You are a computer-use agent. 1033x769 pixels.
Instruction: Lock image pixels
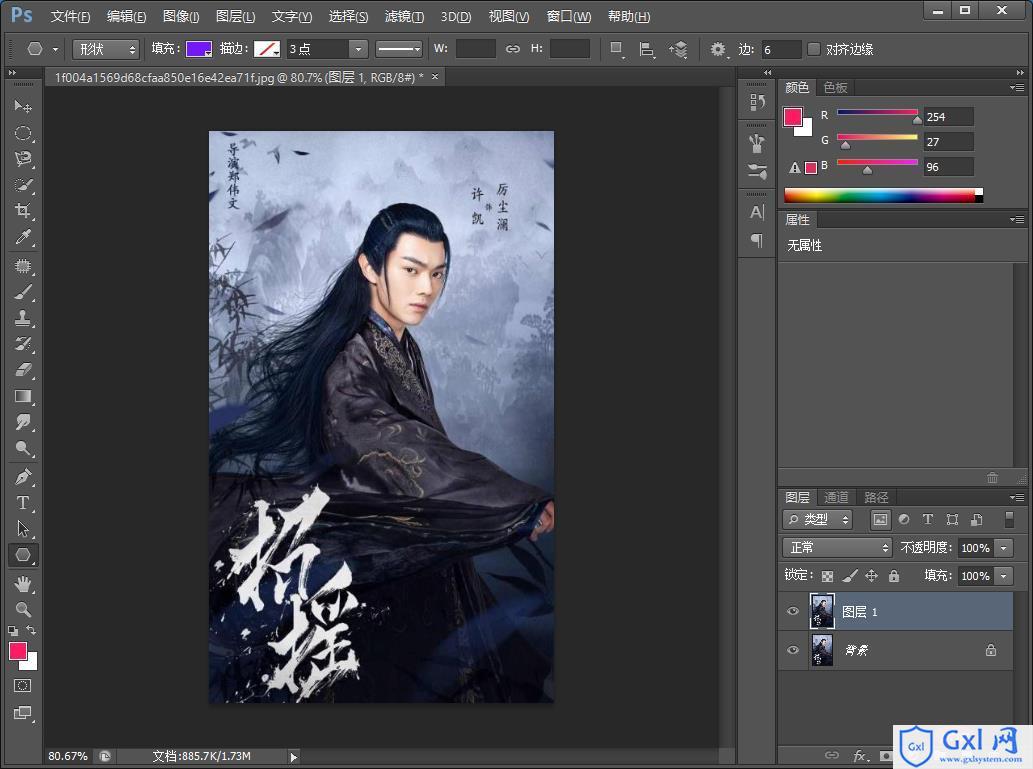850,576
